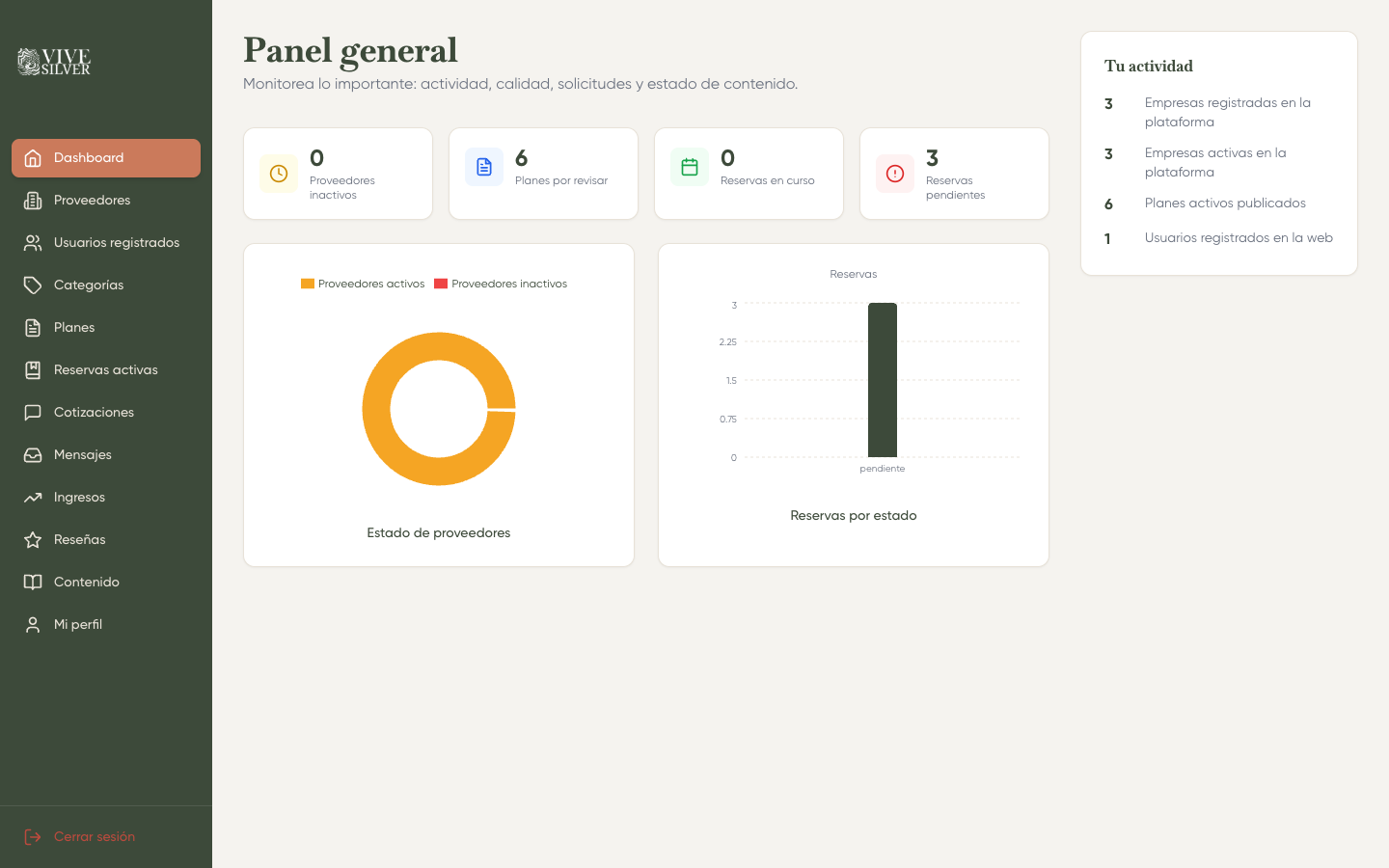The height and width of the screenshot is (868, 1389).
Task: Open Mensajes via the inbox icon
Action: [x=34, y=454]
